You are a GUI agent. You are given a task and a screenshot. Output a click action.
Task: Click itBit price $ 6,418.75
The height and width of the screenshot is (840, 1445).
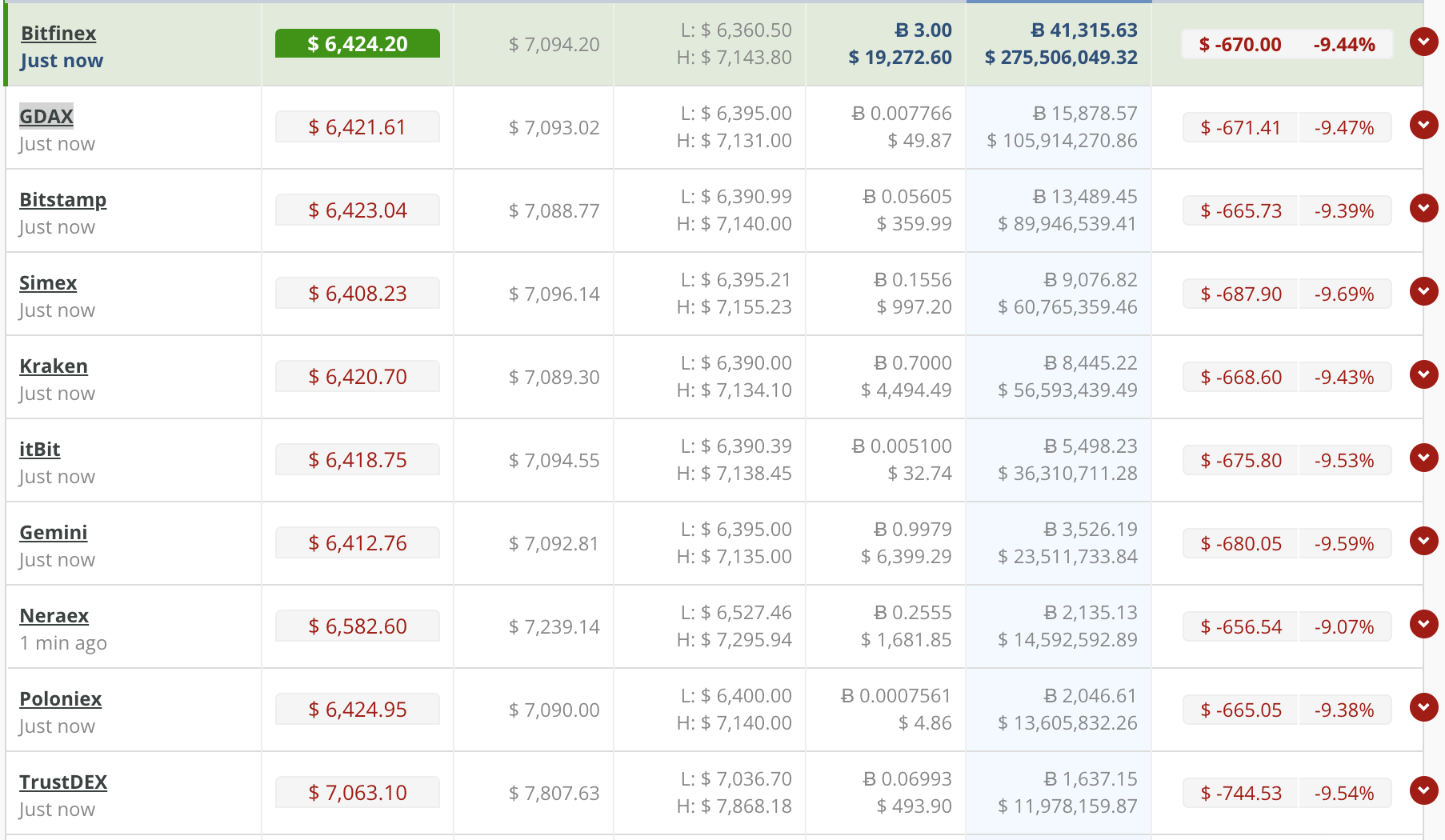[x=358, y=460]
